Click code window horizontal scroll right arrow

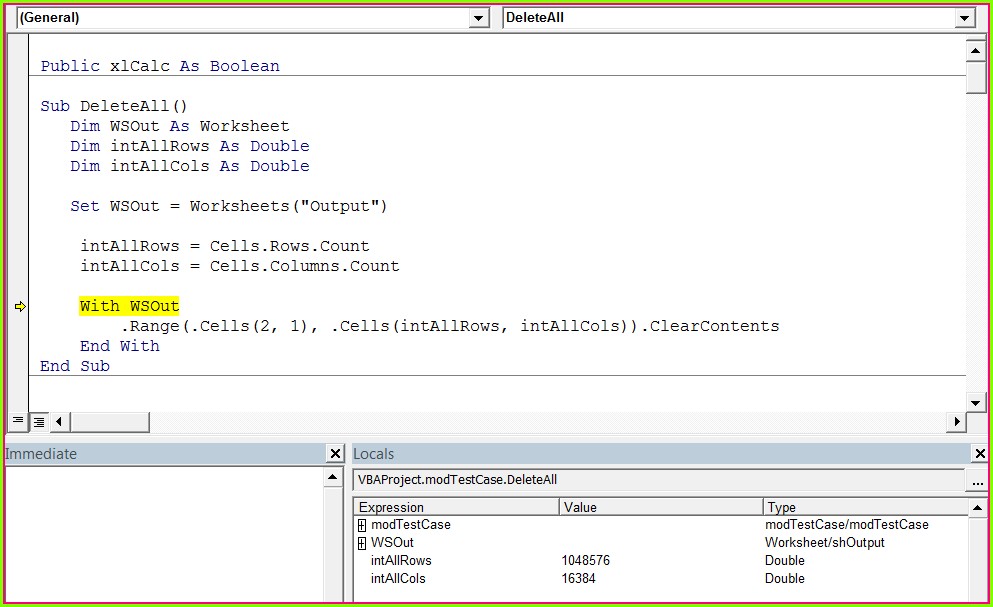[x=956, y=421]
